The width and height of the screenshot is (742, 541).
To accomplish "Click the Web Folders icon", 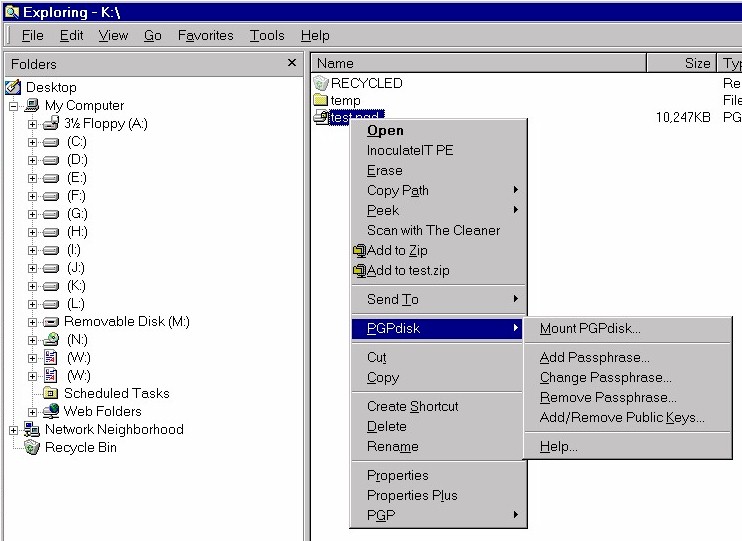I will point(51,411).
